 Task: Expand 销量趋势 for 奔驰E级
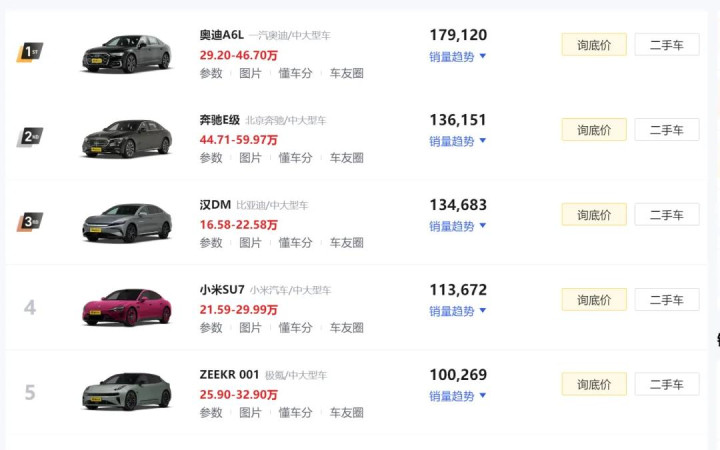point(457,141)
